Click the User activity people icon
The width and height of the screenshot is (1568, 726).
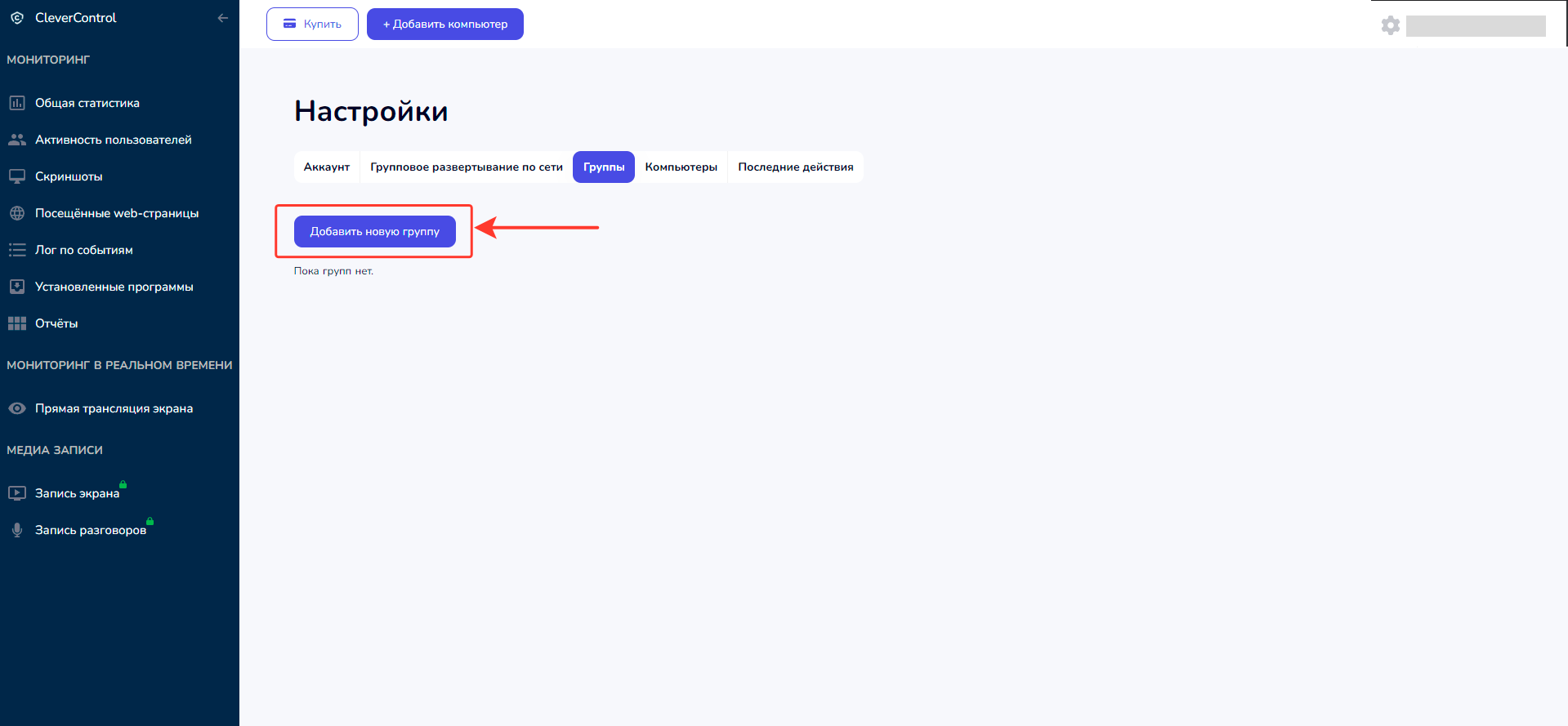coord(17,140)
